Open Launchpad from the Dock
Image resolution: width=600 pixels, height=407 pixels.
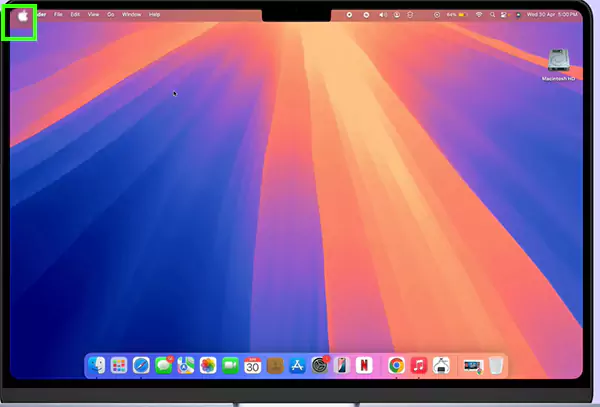pos(119,366)
